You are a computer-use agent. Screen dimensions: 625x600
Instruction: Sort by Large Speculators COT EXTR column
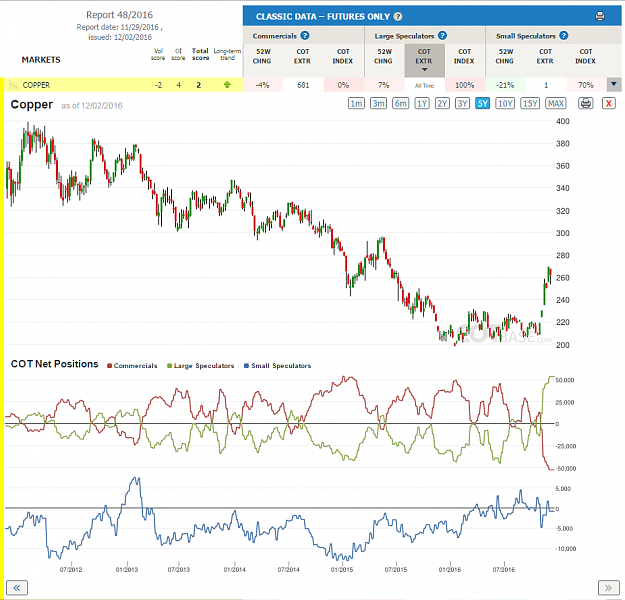424,60
